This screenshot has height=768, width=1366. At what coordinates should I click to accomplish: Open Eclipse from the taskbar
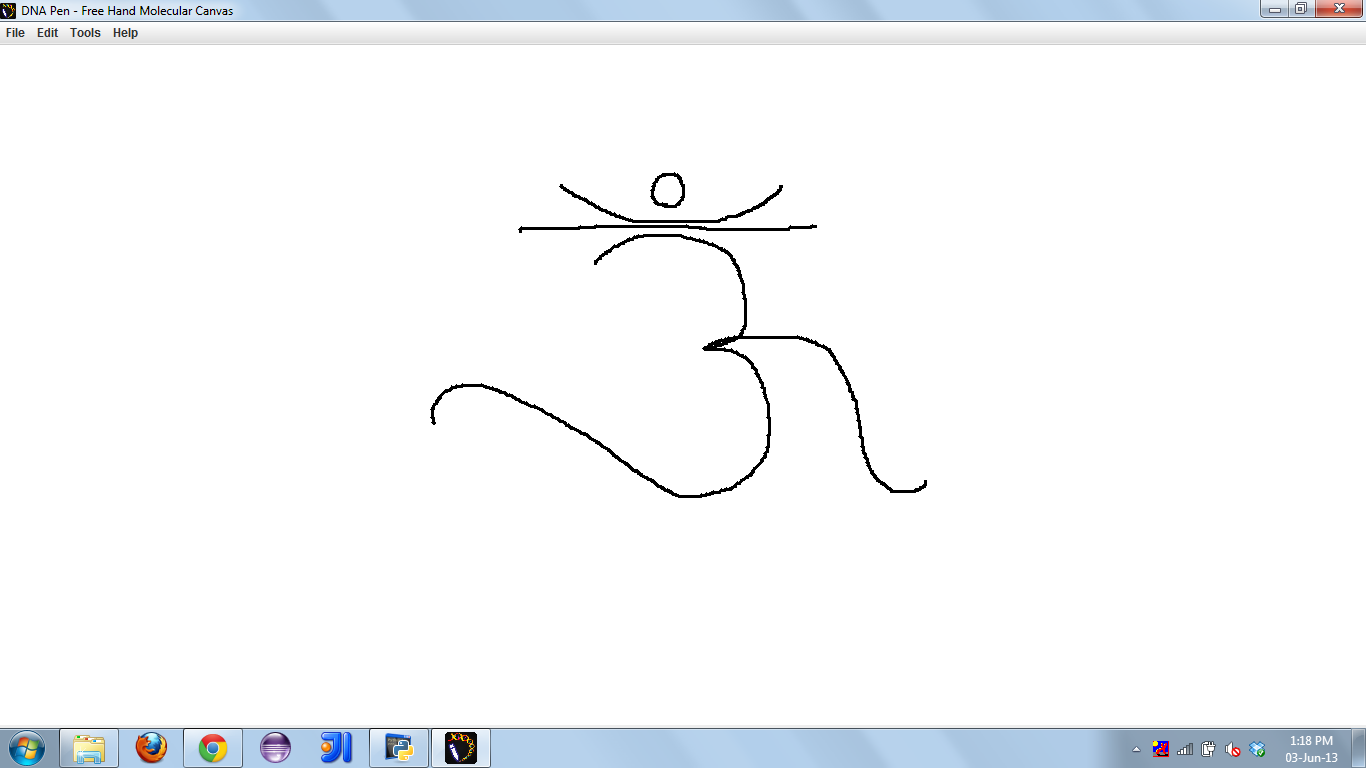(x=275, y=748)
